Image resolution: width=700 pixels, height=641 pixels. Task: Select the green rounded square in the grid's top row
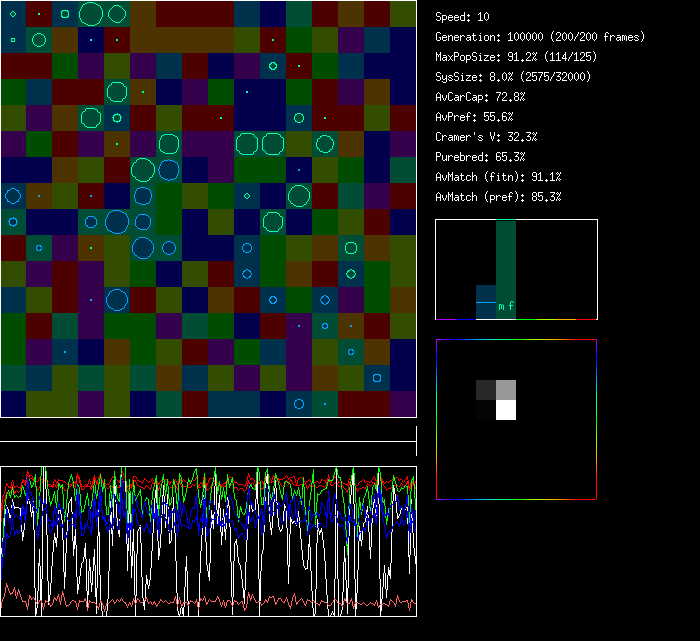tap(65, 14)
